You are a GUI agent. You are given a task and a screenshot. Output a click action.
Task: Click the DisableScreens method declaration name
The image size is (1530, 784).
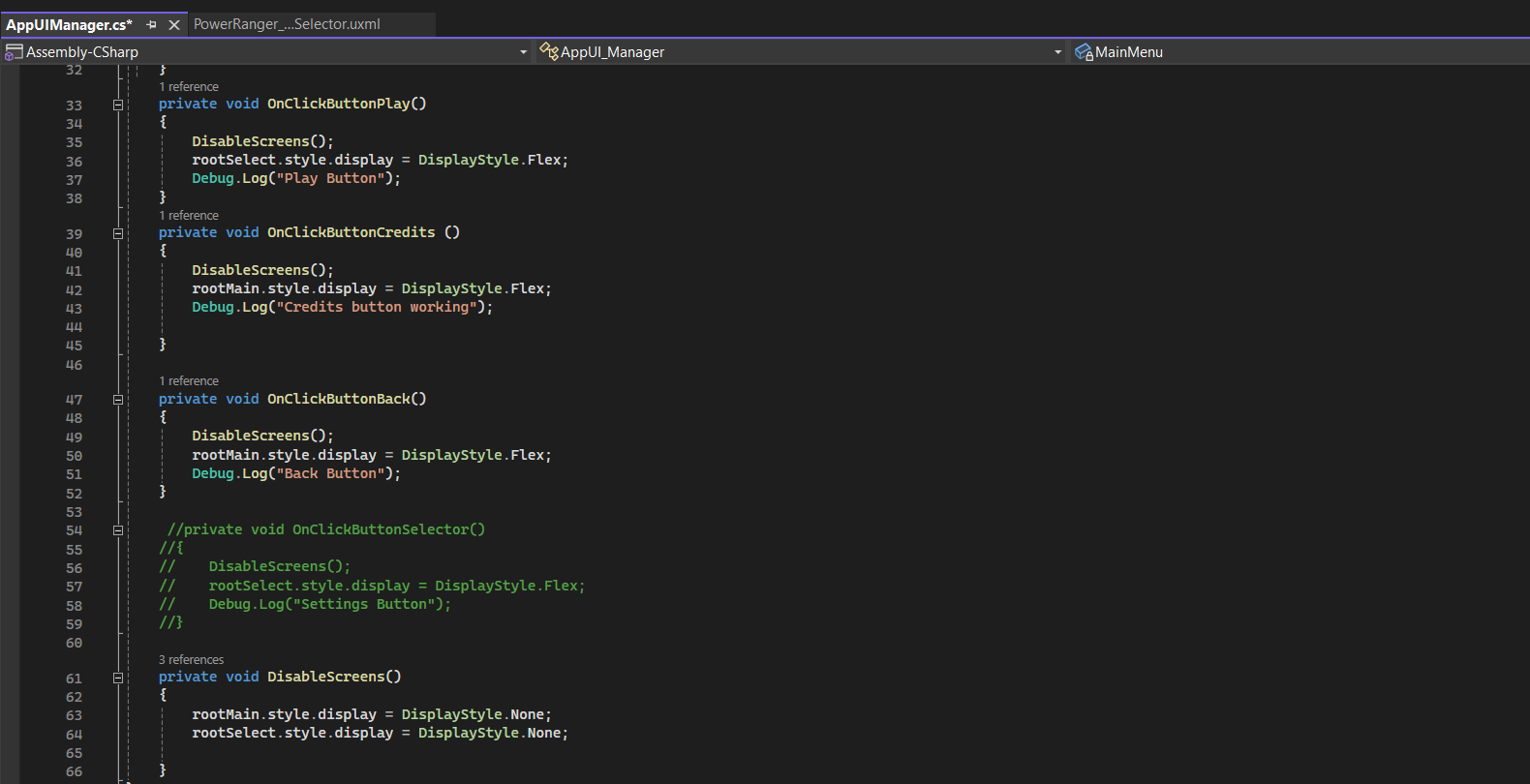[325, 677]
